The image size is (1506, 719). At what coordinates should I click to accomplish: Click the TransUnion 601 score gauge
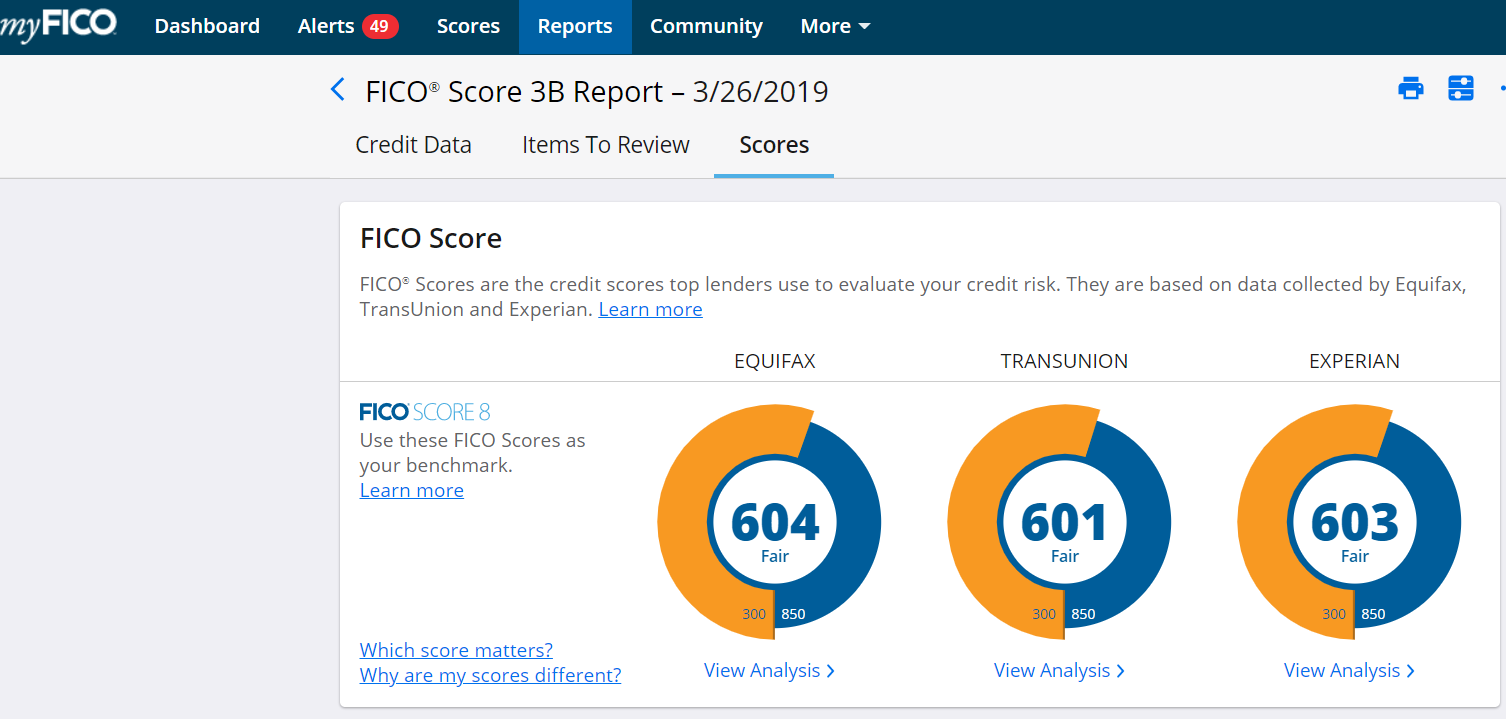[1059, 522]
